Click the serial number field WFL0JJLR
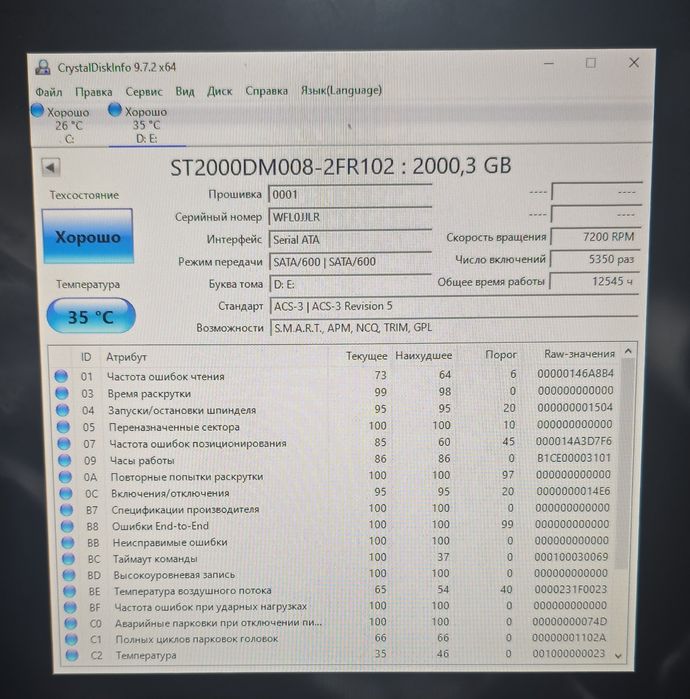The image size is (690, 699). (350, 217)
